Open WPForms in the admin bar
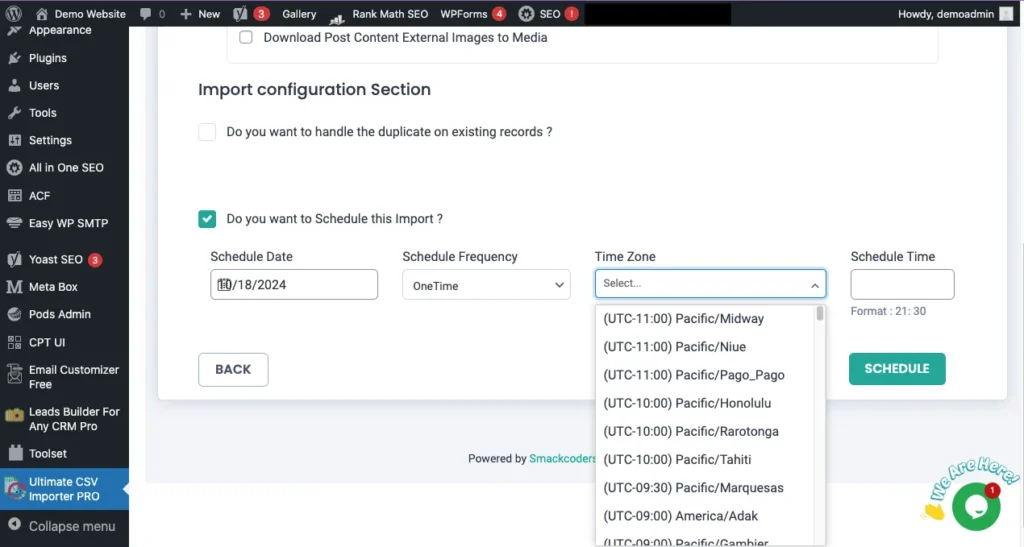1024x547 pixels. (465, 14)
